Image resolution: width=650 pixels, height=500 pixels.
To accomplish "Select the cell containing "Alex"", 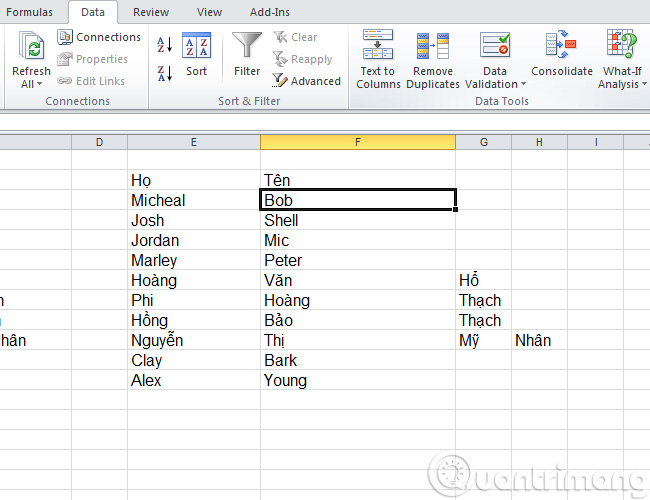I will pyautogui.click(x=194, y=380).
